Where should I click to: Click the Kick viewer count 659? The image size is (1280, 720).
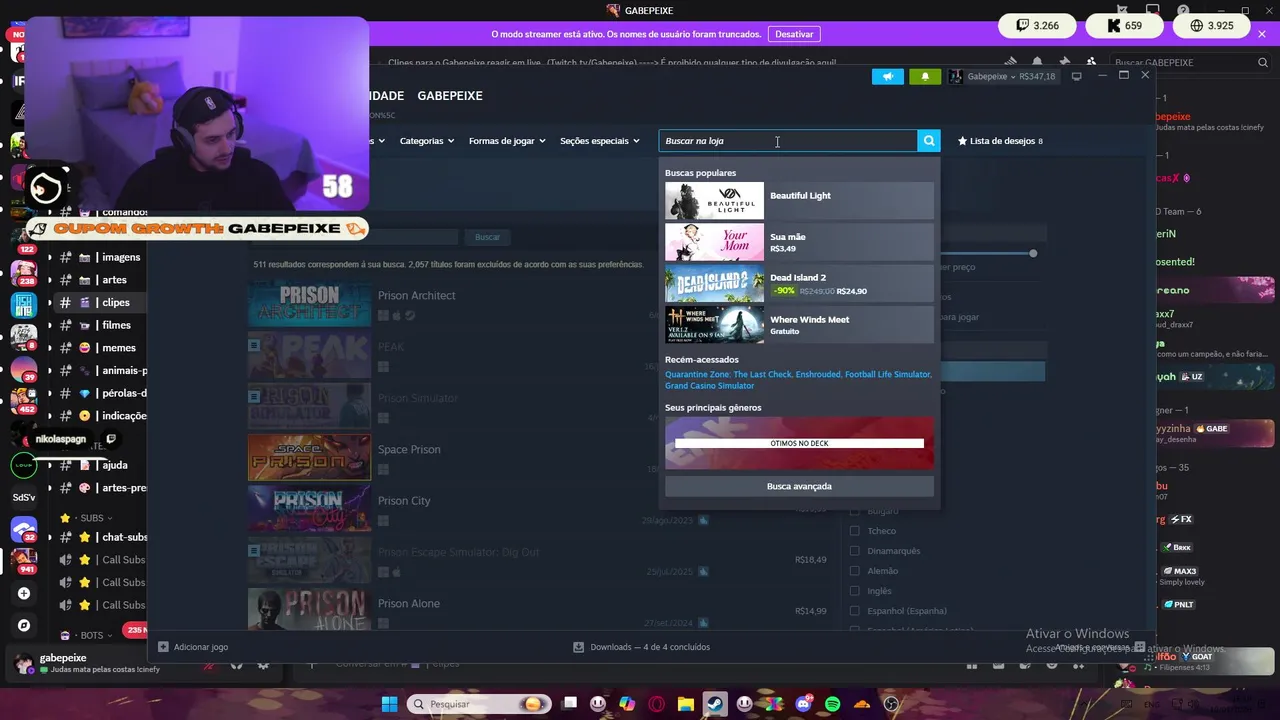coord(1123,26)
